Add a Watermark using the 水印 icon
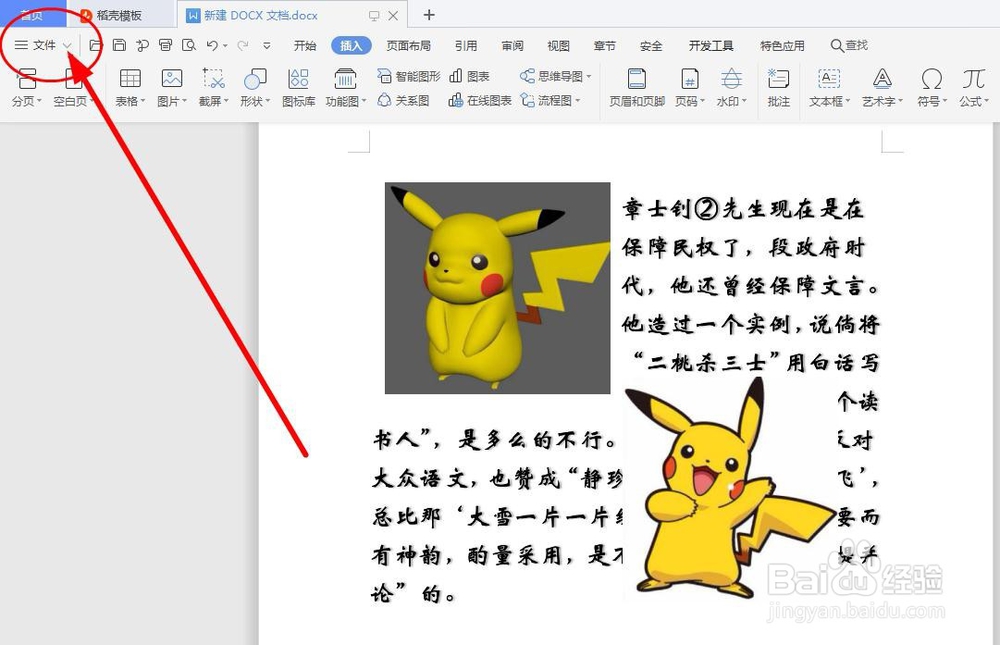 tap(731, 85)
